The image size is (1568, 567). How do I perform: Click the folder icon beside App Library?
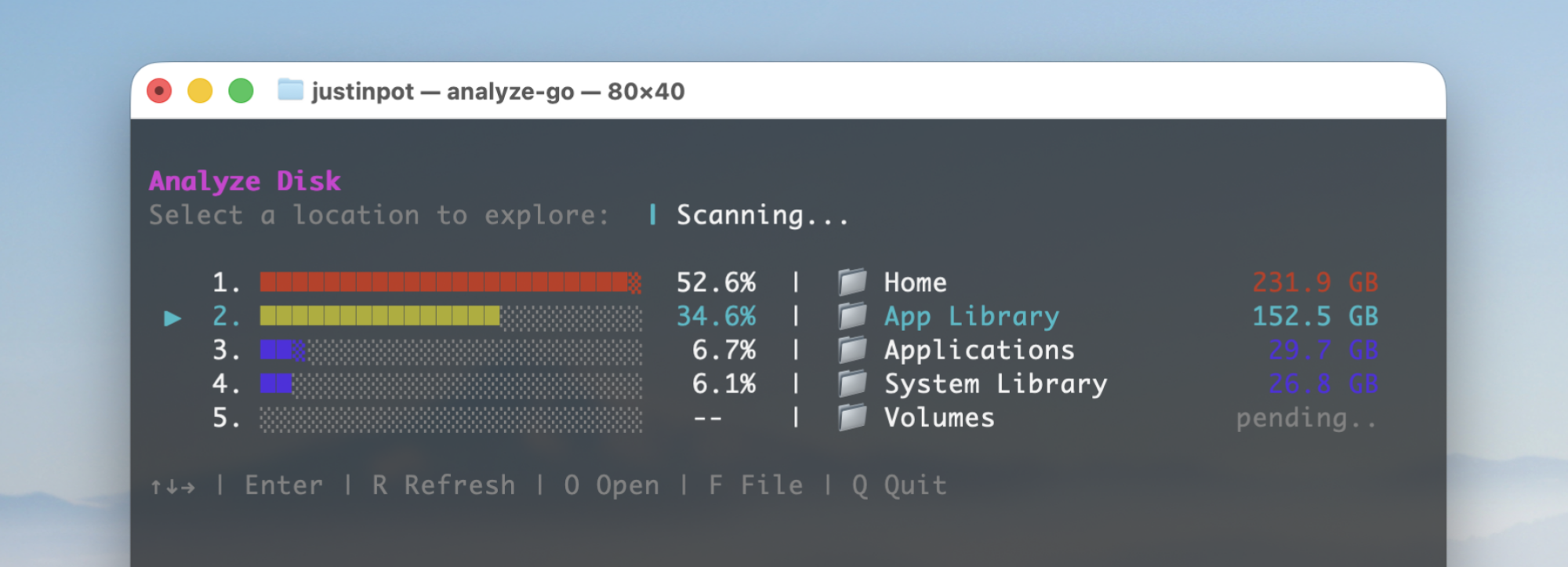pyautogui.click(x=852, y=316)
